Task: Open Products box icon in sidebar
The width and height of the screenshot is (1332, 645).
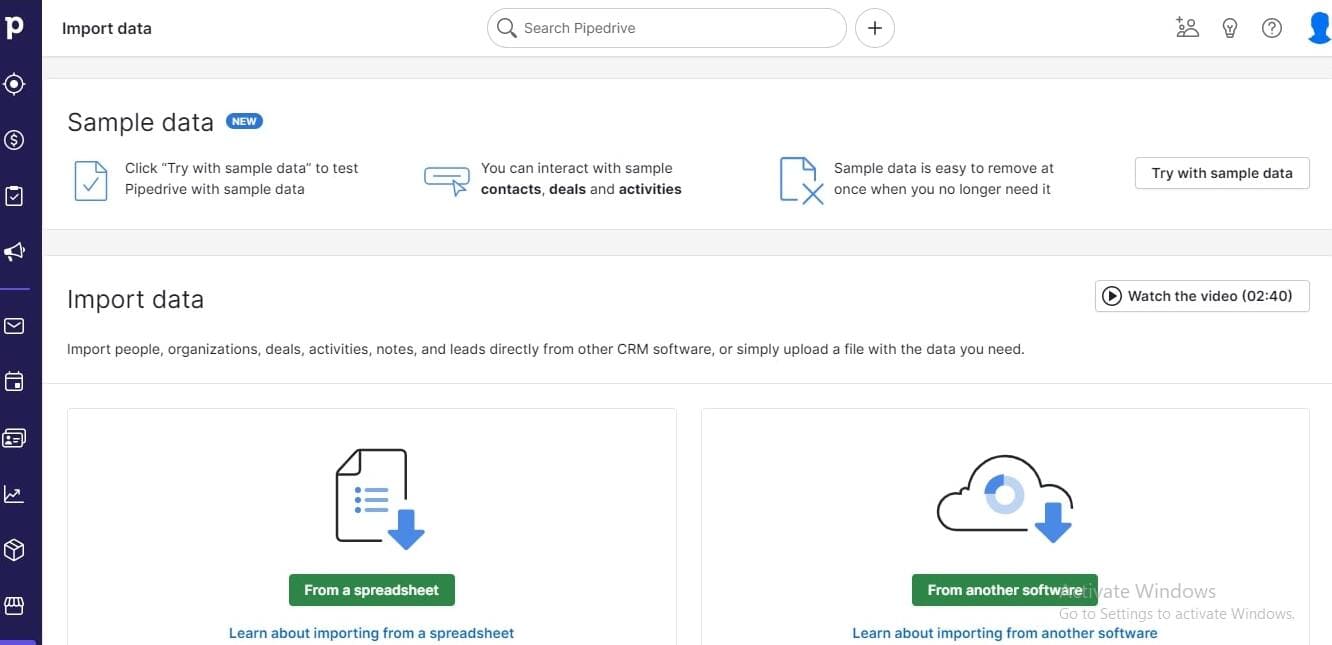Action: 14,550
